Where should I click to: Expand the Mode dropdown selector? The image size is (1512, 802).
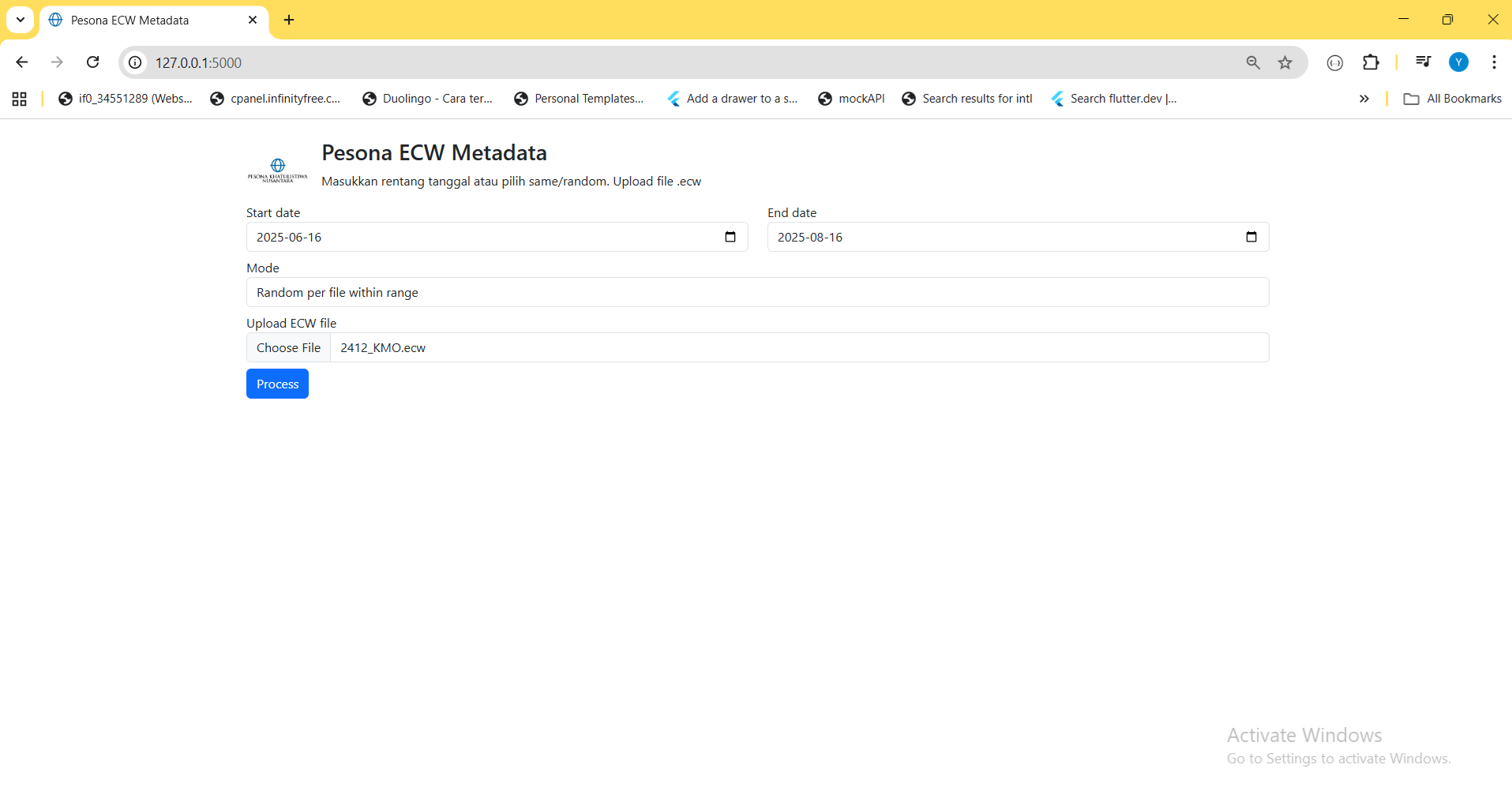click(x=756, y=292)
